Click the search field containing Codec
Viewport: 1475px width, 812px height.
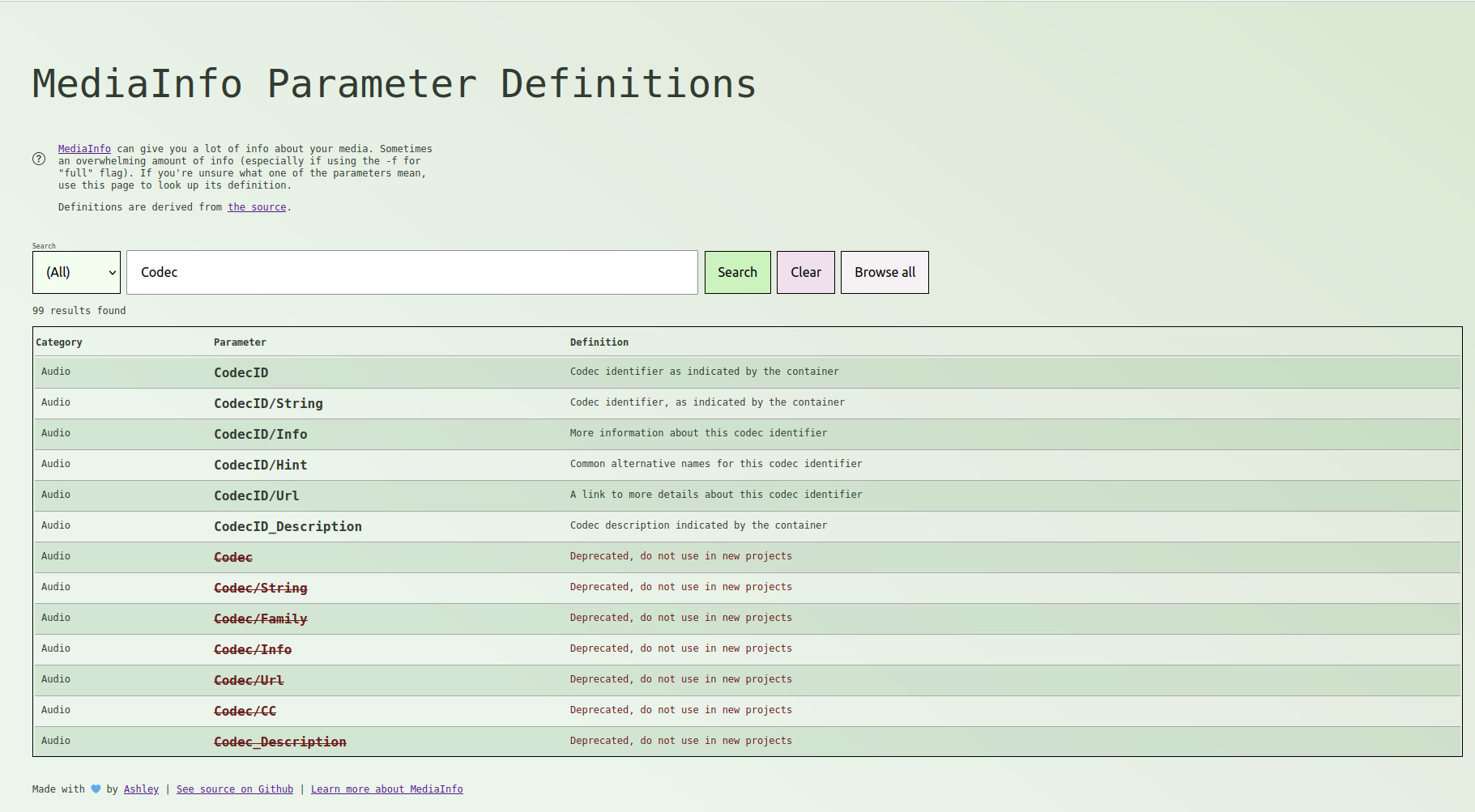[412, 272]
